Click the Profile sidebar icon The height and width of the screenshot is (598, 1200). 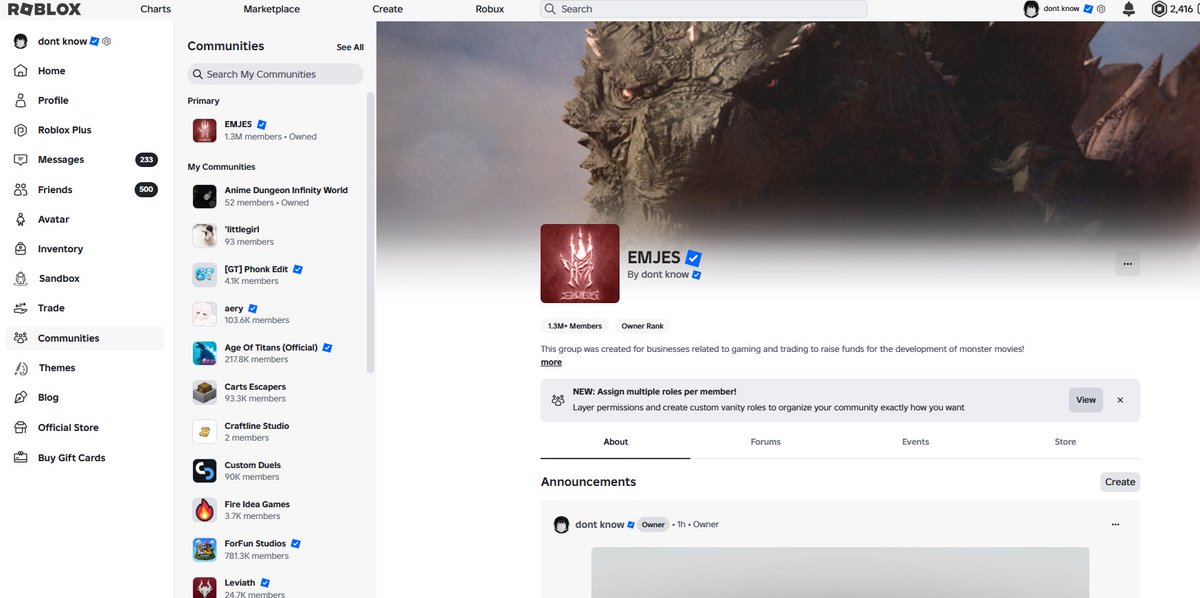pyautogui.click(x=20, y=100)
